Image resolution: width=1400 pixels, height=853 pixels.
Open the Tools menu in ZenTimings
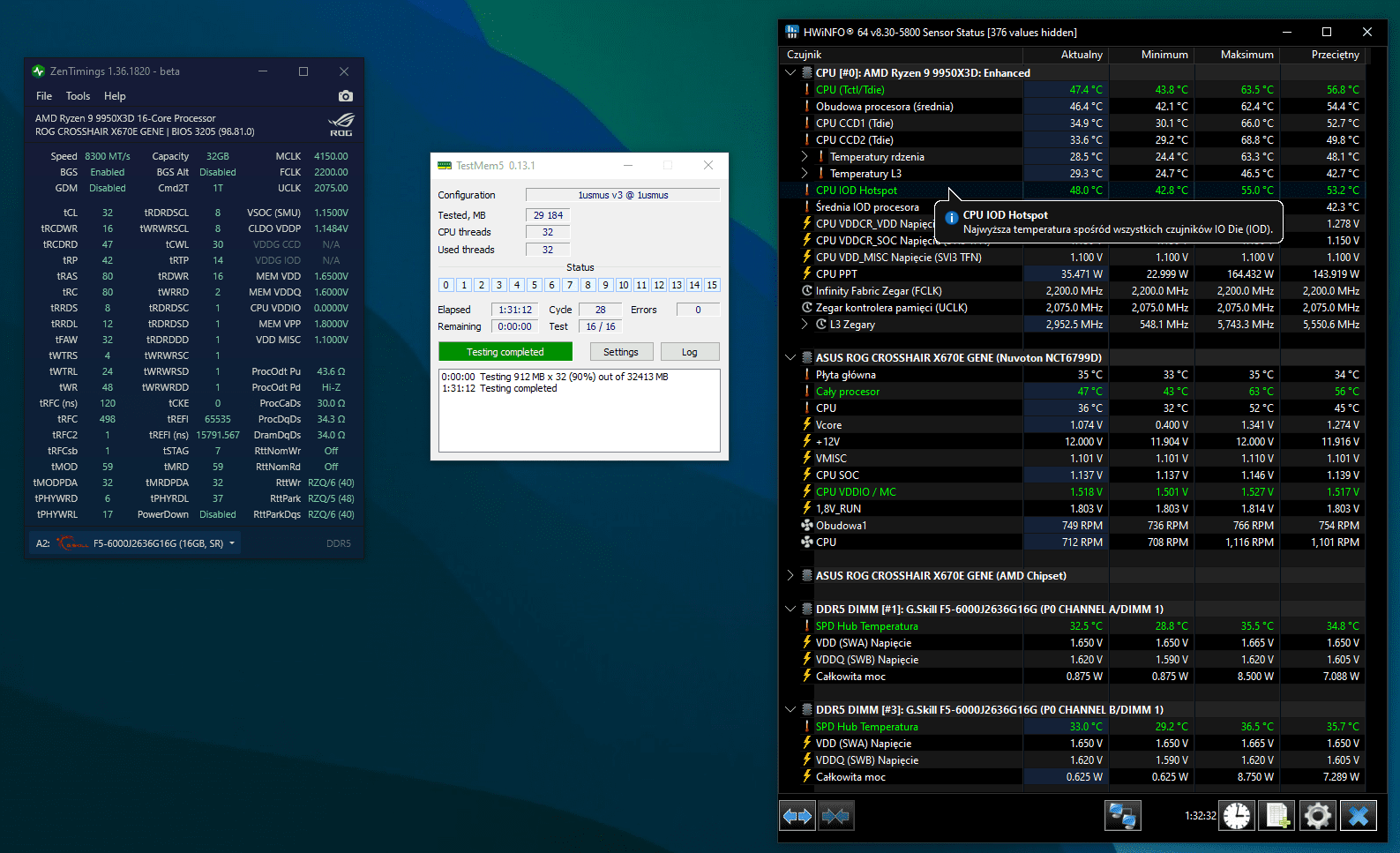[78, 96]
